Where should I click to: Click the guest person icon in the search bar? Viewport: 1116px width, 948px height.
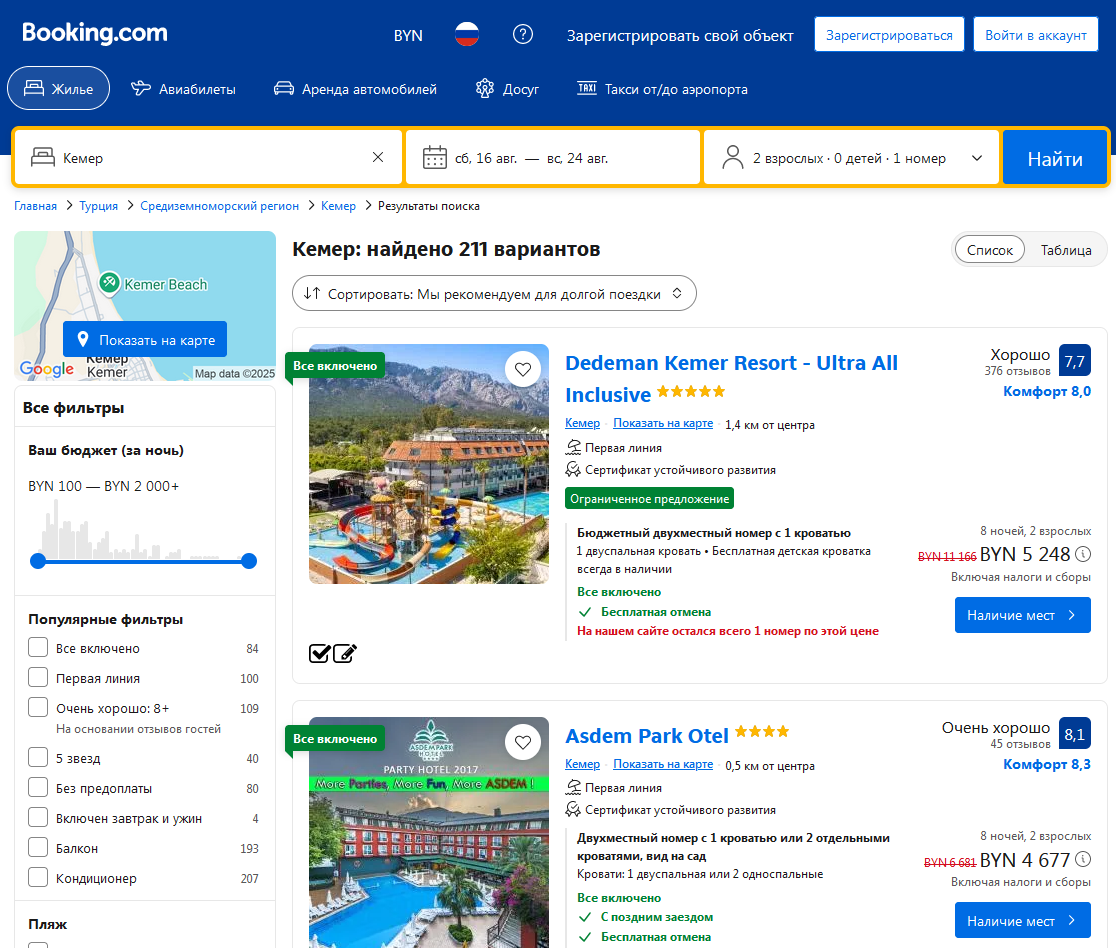(x=732, y=157)
